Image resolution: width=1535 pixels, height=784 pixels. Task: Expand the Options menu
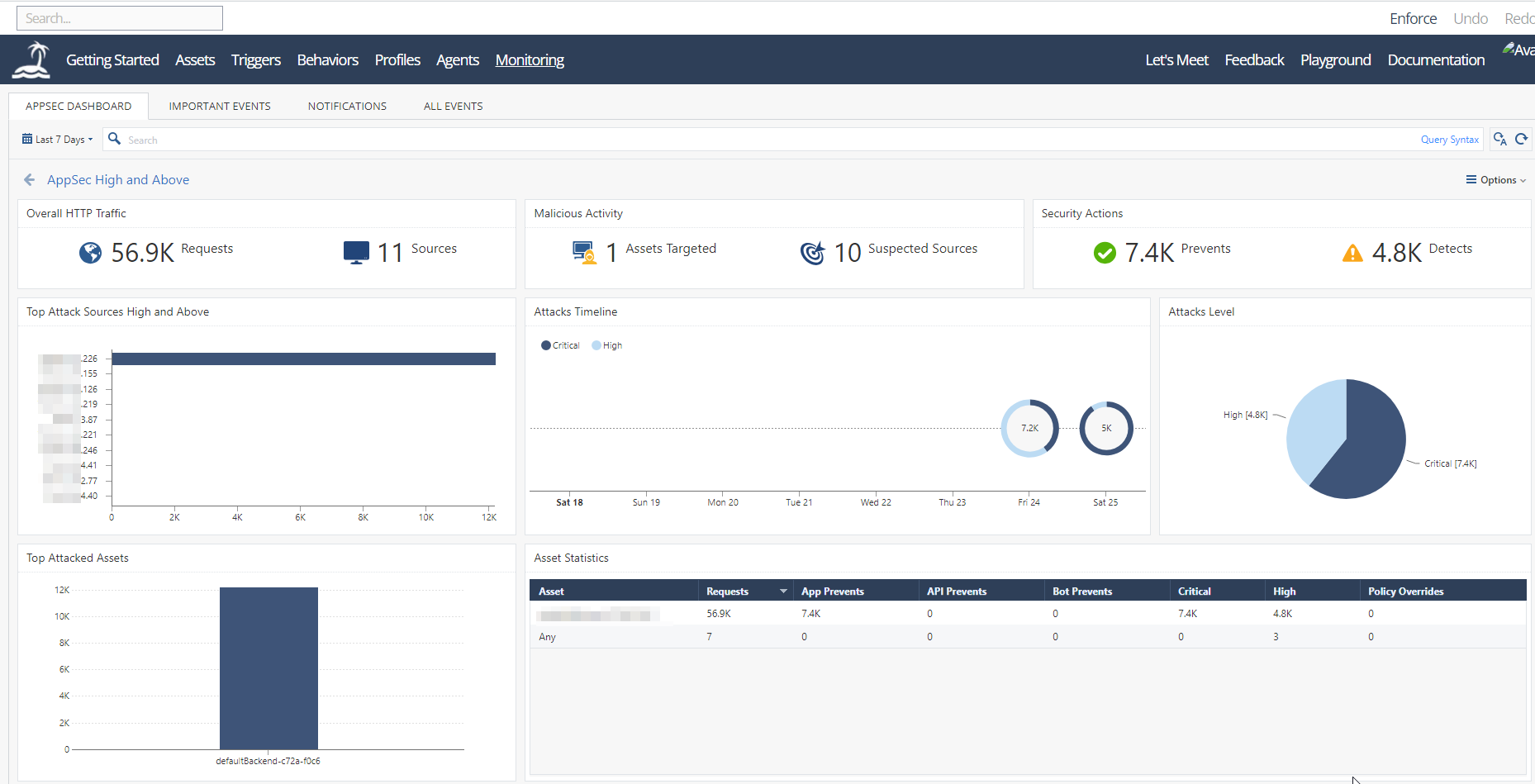(1495, 179)
